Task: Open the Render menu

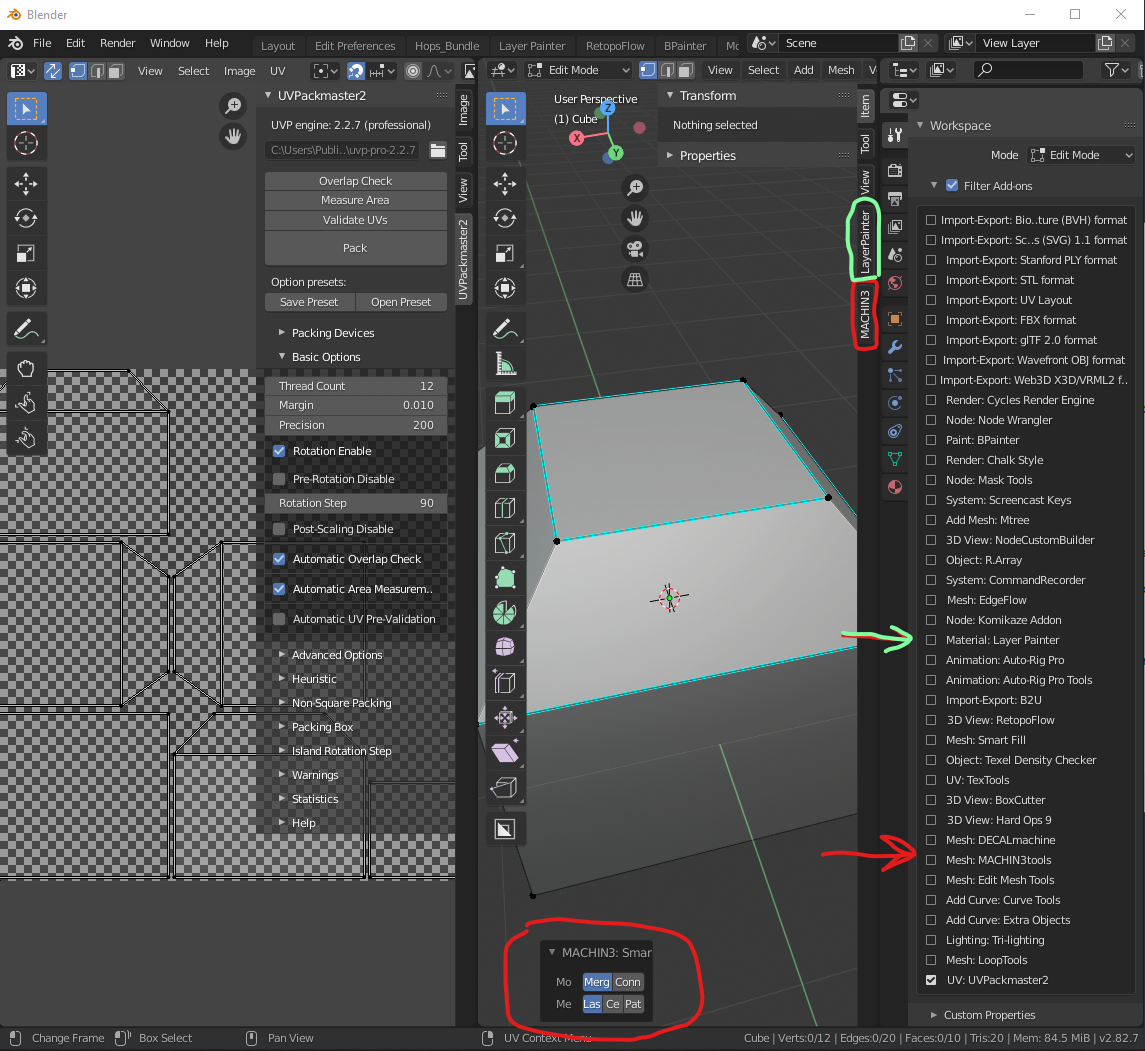Action: 118,43
